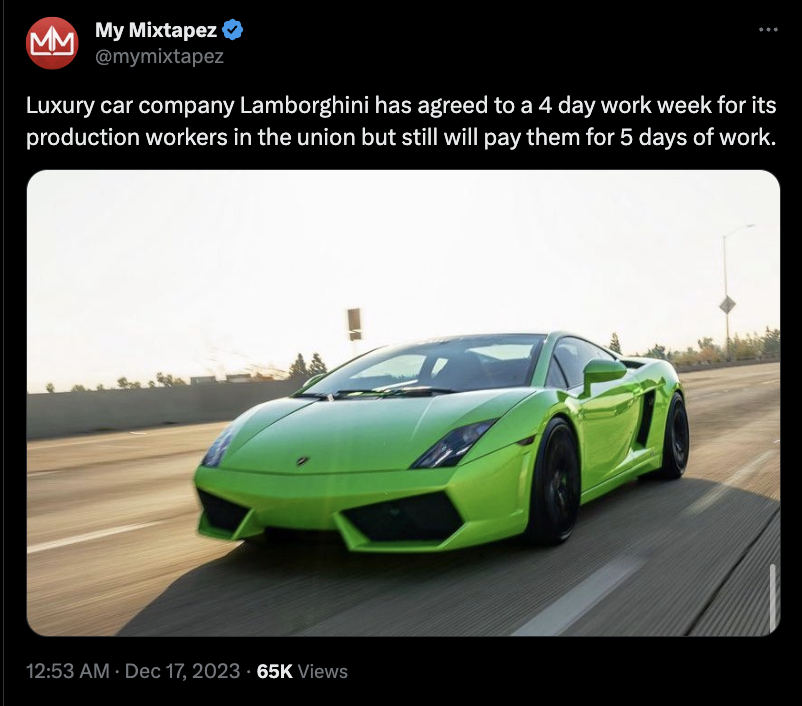Open the three-dot more options menu
Image resolution: width=802 pixels, height=706 pixels.
pyautogui.click(x=768, y=30)
